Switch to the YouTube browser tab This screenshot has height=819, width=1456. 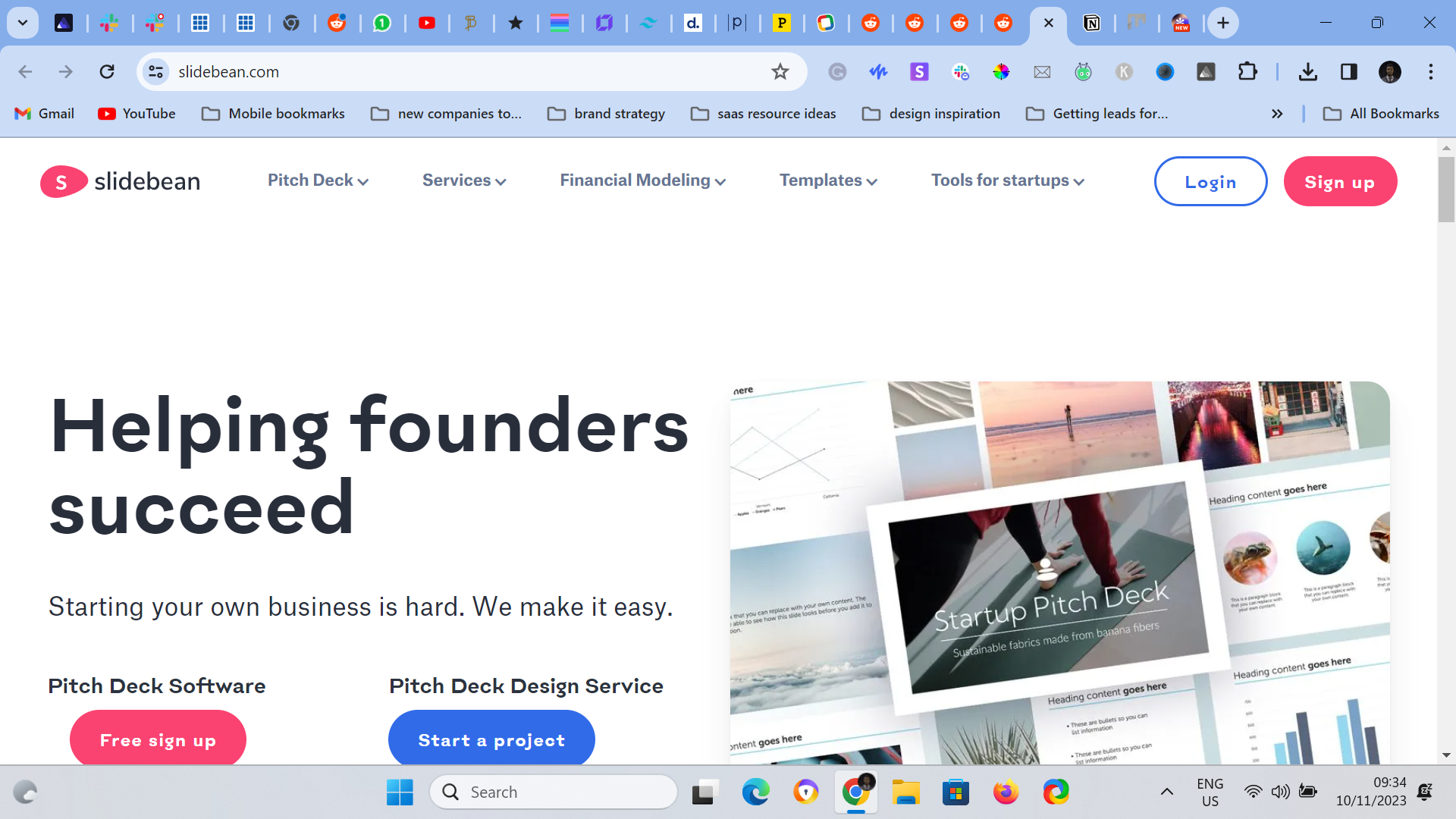[x=427, y=23]
